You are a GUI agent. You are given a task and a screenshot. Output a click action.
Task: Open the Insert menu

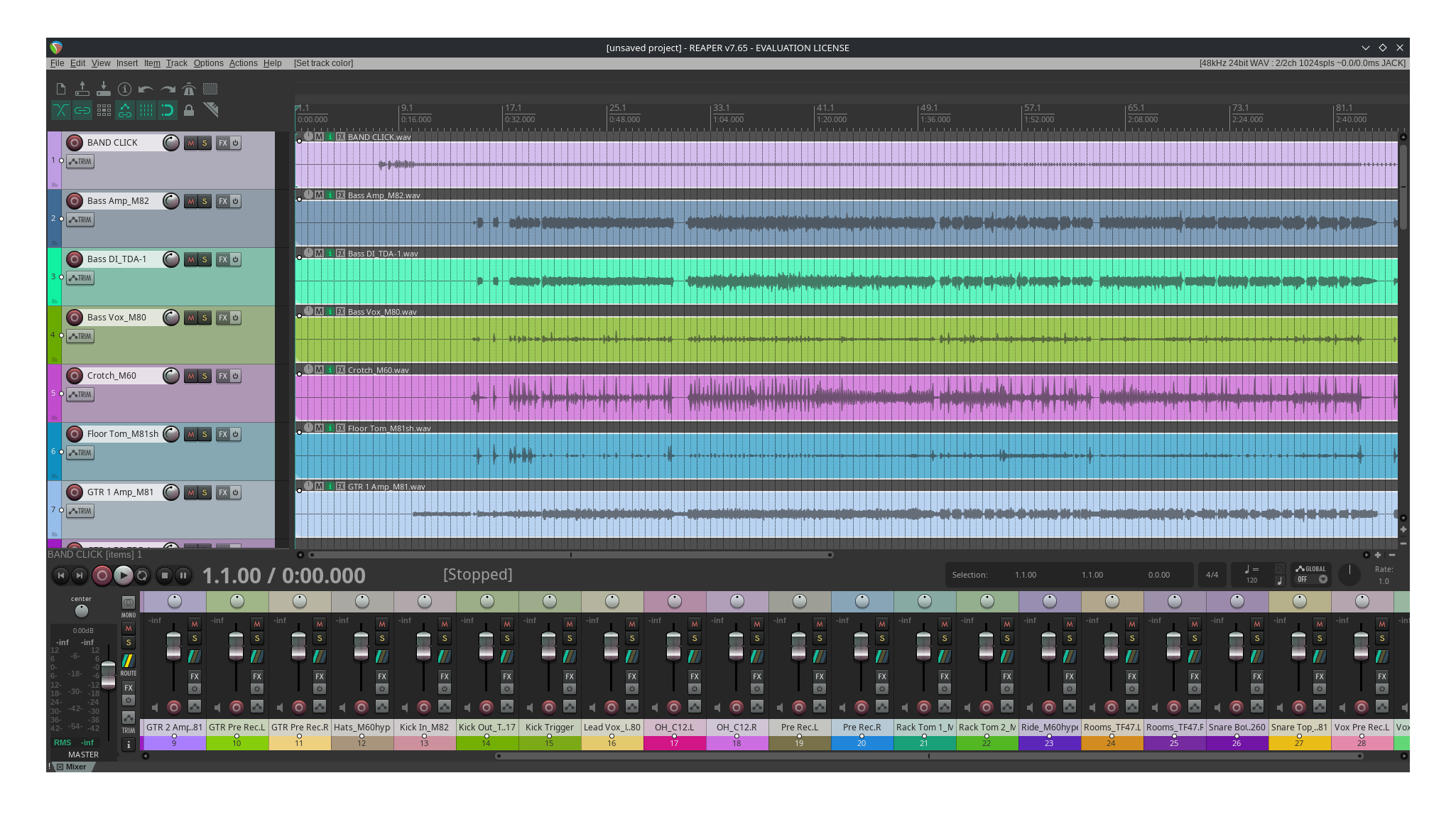point(127,63)
